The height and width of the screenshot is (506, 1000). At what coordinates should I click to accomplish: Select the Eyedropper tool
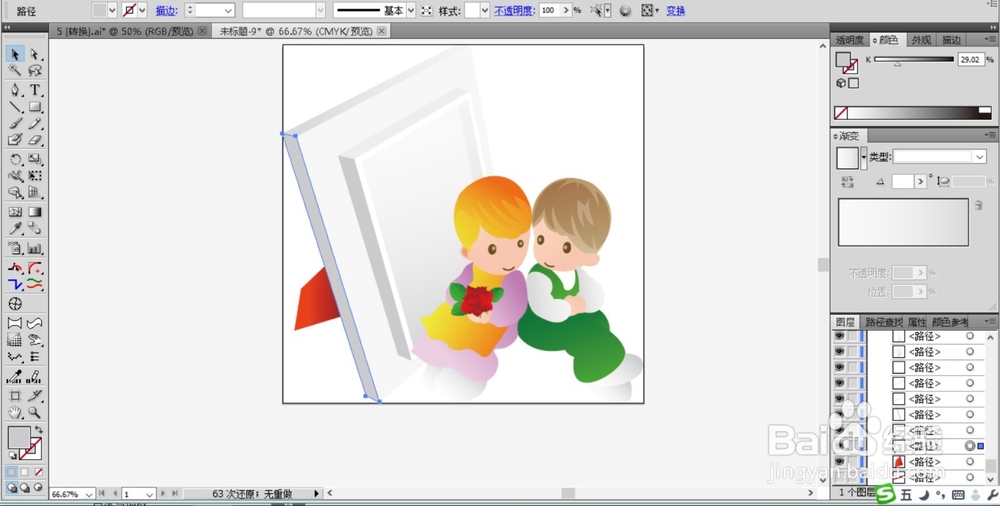[15, 228]
